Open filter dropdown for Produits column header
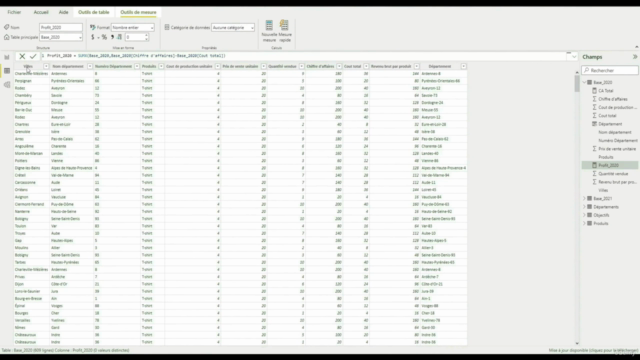 (x=161, y=66)
